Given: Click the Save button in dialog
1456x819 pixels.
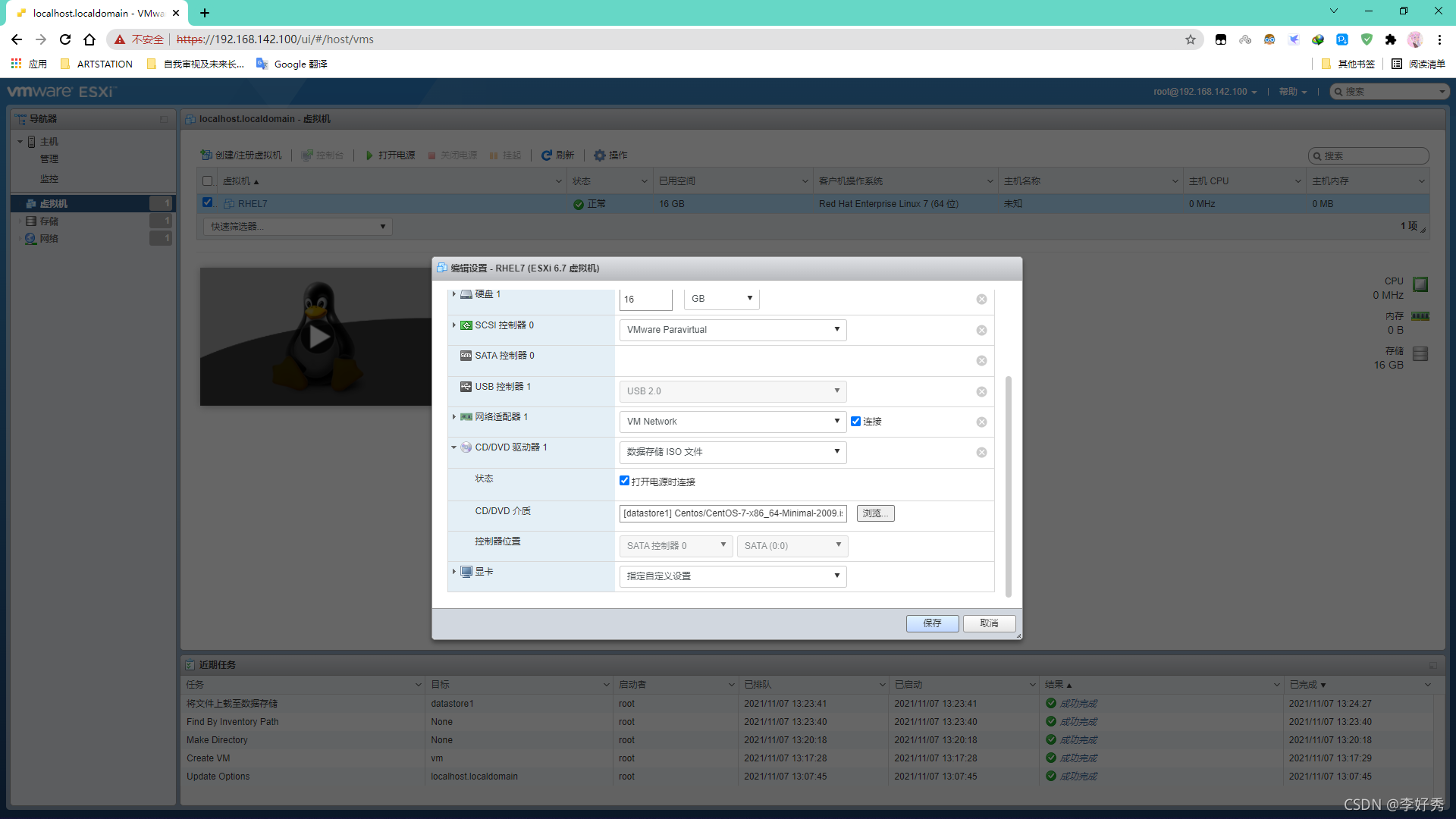Looking at the screenshot, I should click(x=932, y=623).
